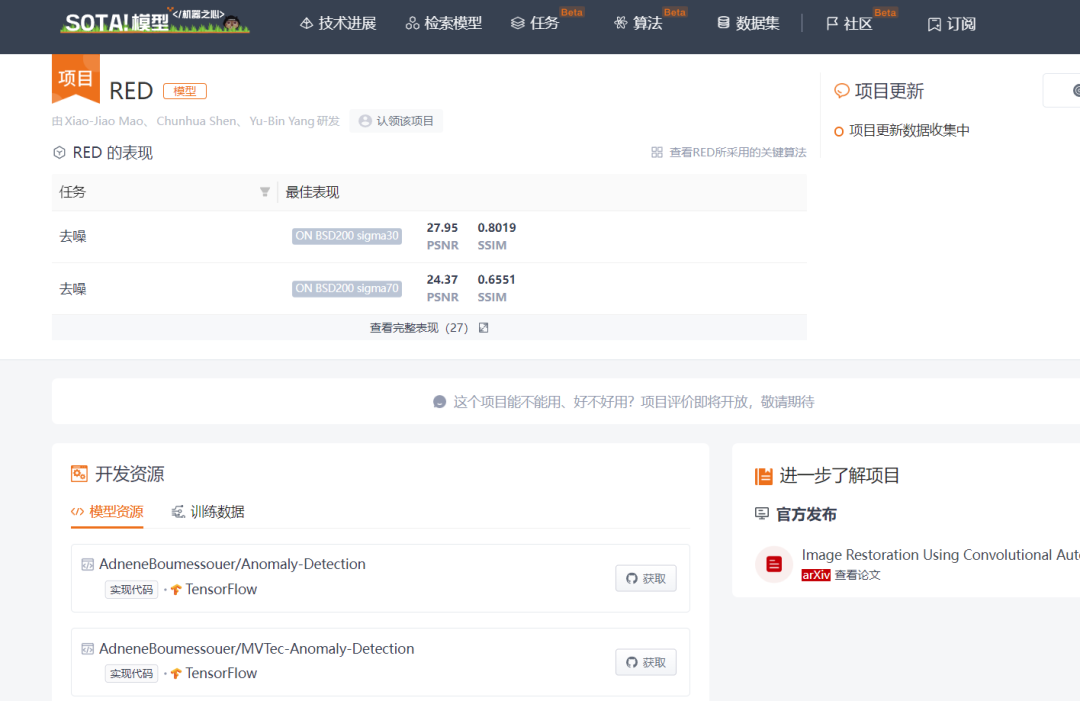Click the 技术进展 cube icon
The image size is (1080, 701).
(x=307, y=23)
